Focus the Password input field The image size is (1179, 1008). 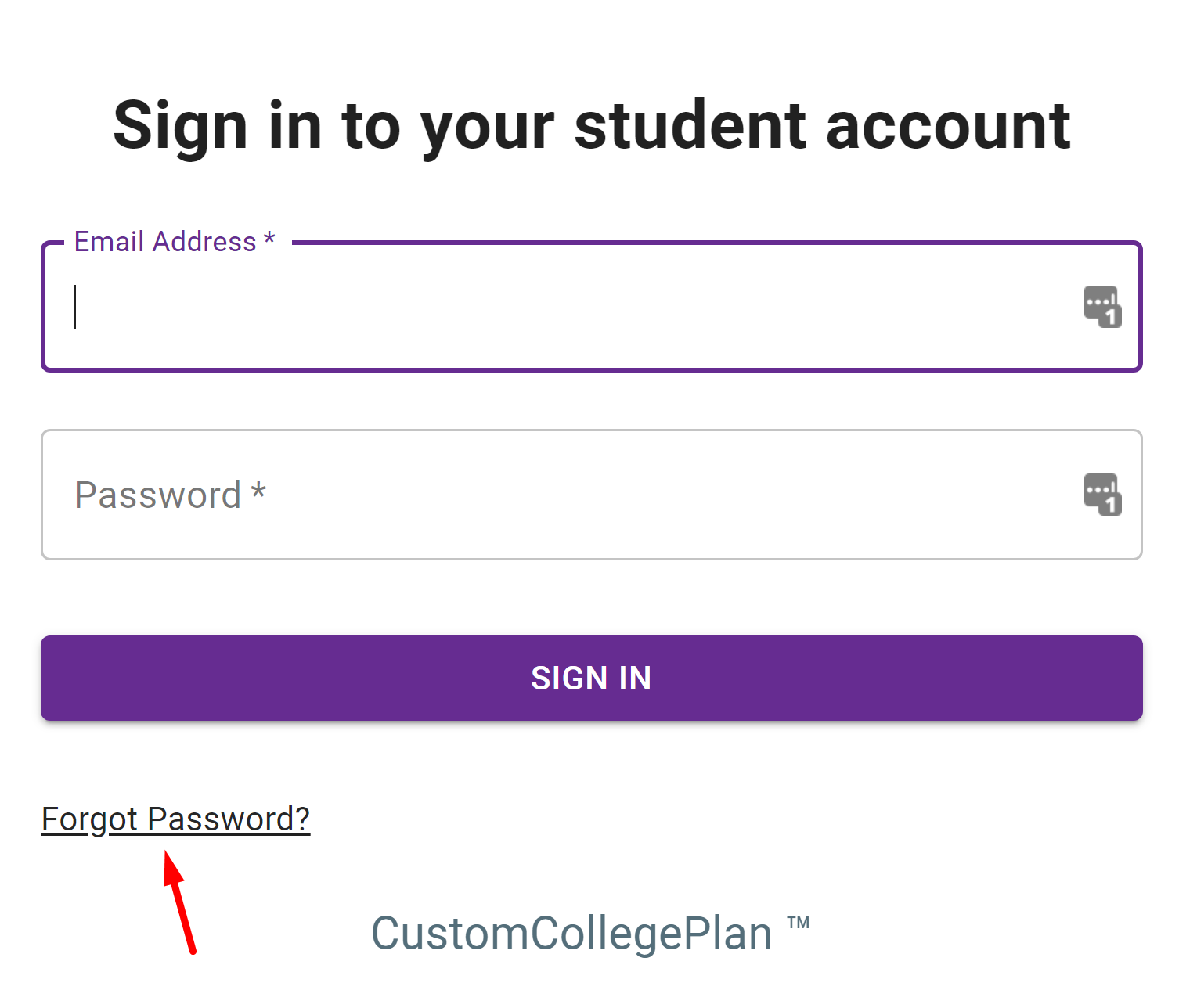(592, 495)
